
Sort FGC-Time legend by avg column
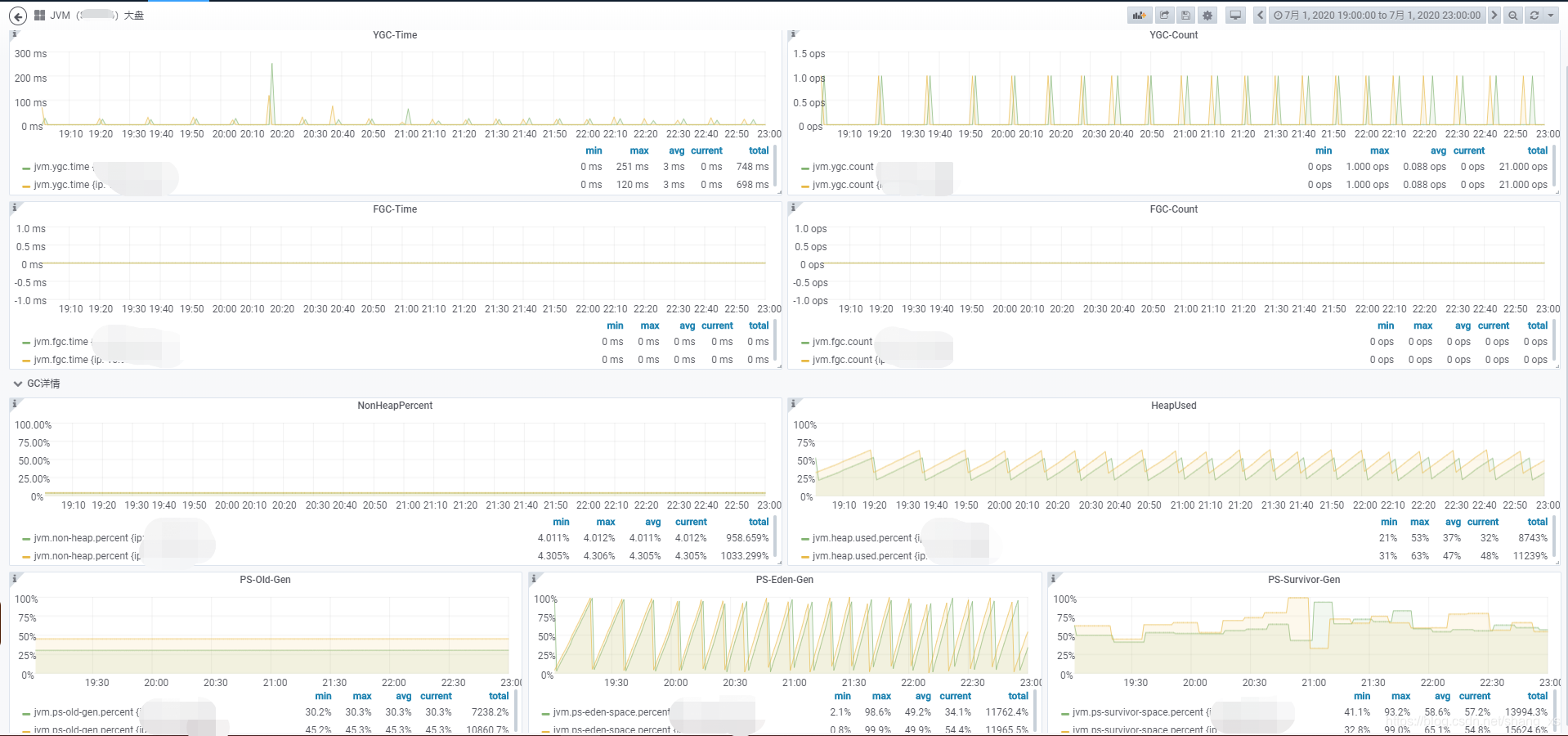[x=688, y=325]
